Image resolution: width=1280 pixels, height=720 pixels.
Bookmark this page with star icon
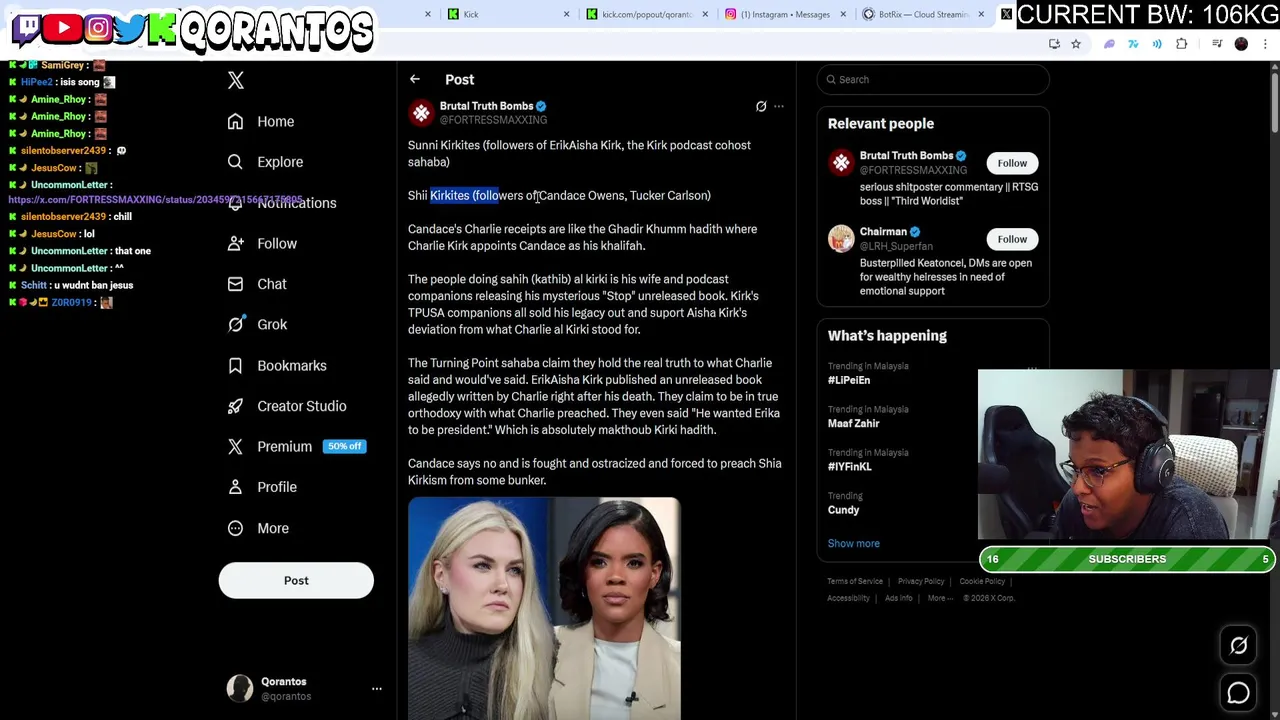pyautogui.click(x=1076, y=44)
